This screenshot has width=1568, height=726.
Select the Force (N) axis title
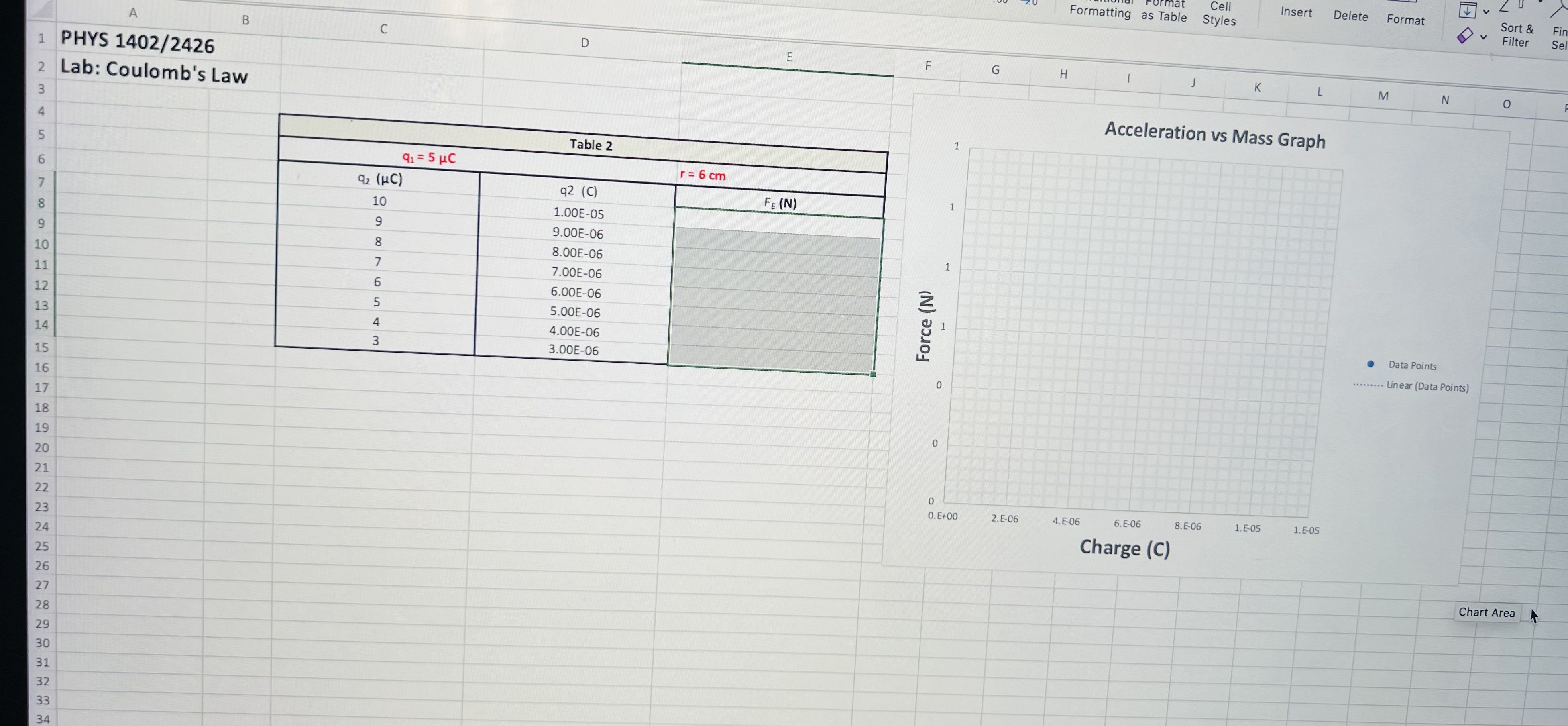pos(924,326)
